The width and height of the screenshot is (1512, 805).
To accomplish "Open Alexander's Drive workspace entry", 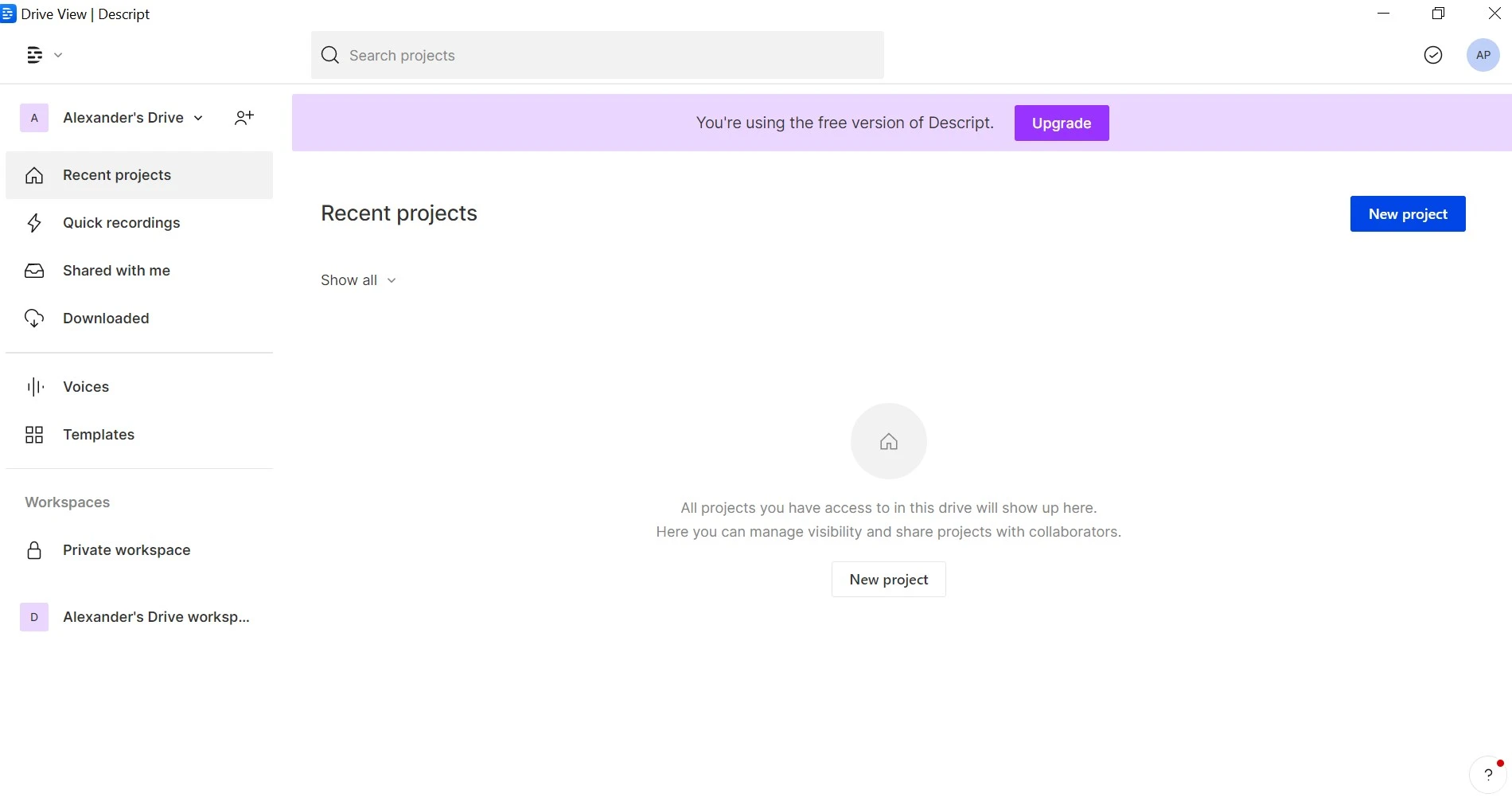I will point(139,617).
